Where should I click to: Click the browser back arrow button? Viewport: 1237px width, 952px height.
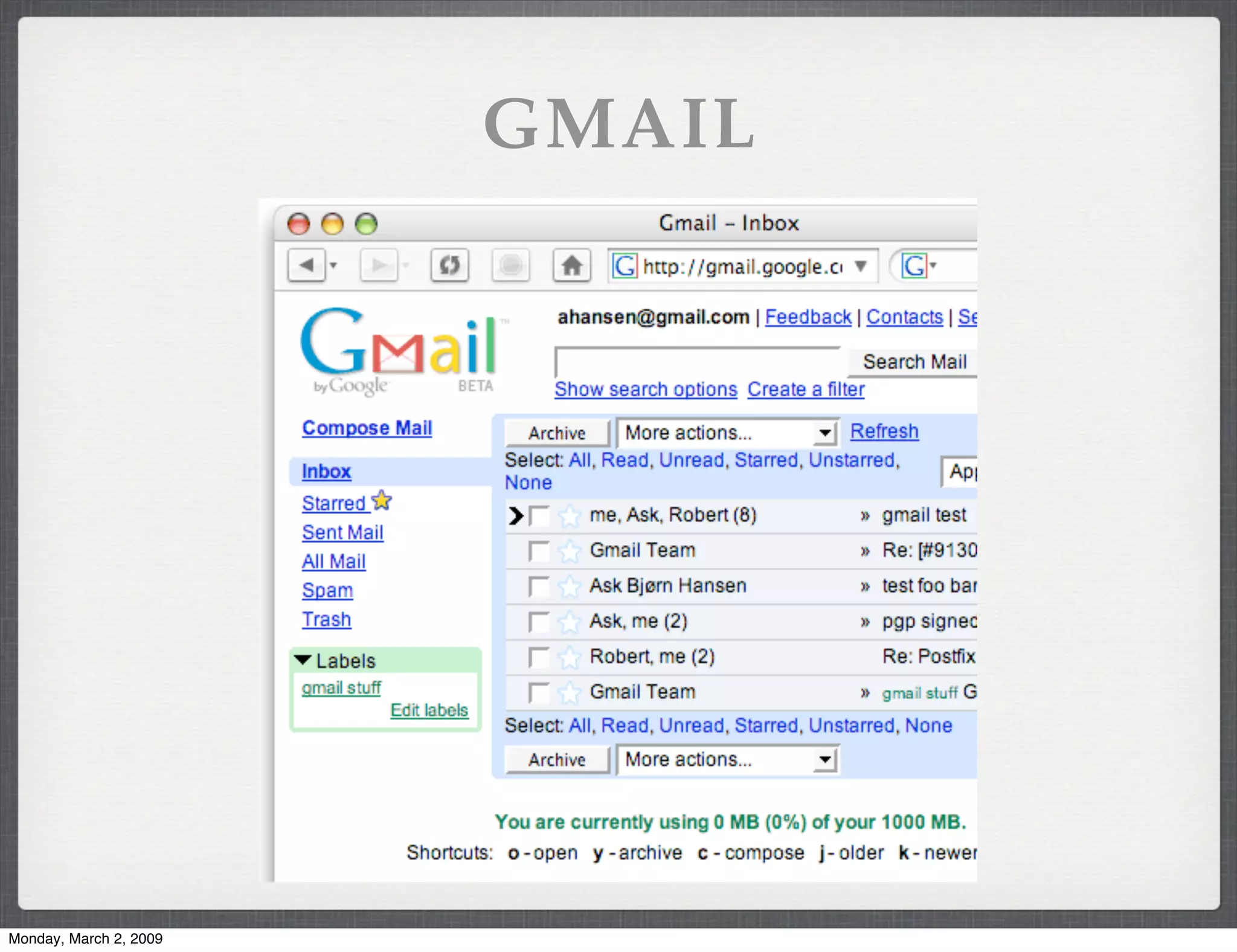(x=306, y=265)
